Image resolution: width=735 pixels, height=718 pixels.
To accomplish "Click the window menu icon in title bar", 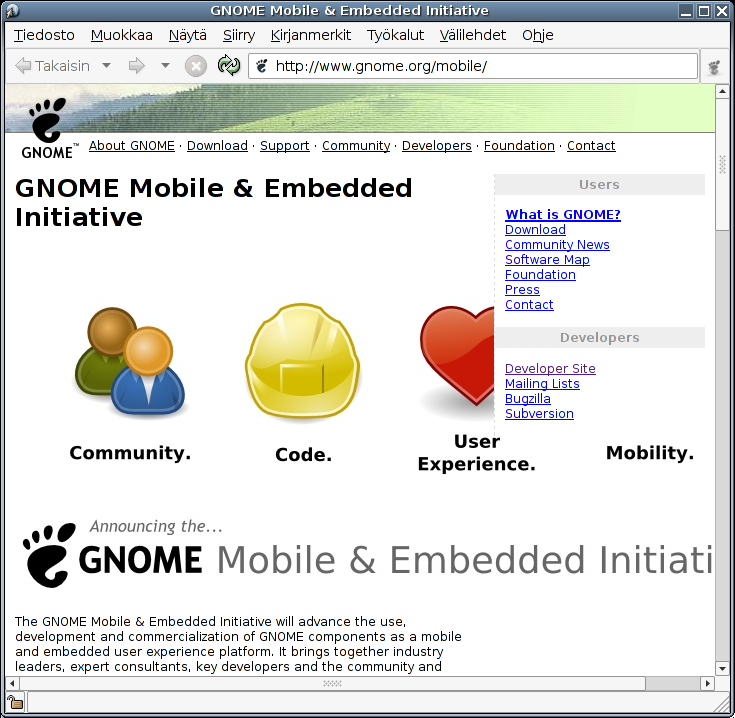I will [x=13, y=10].
